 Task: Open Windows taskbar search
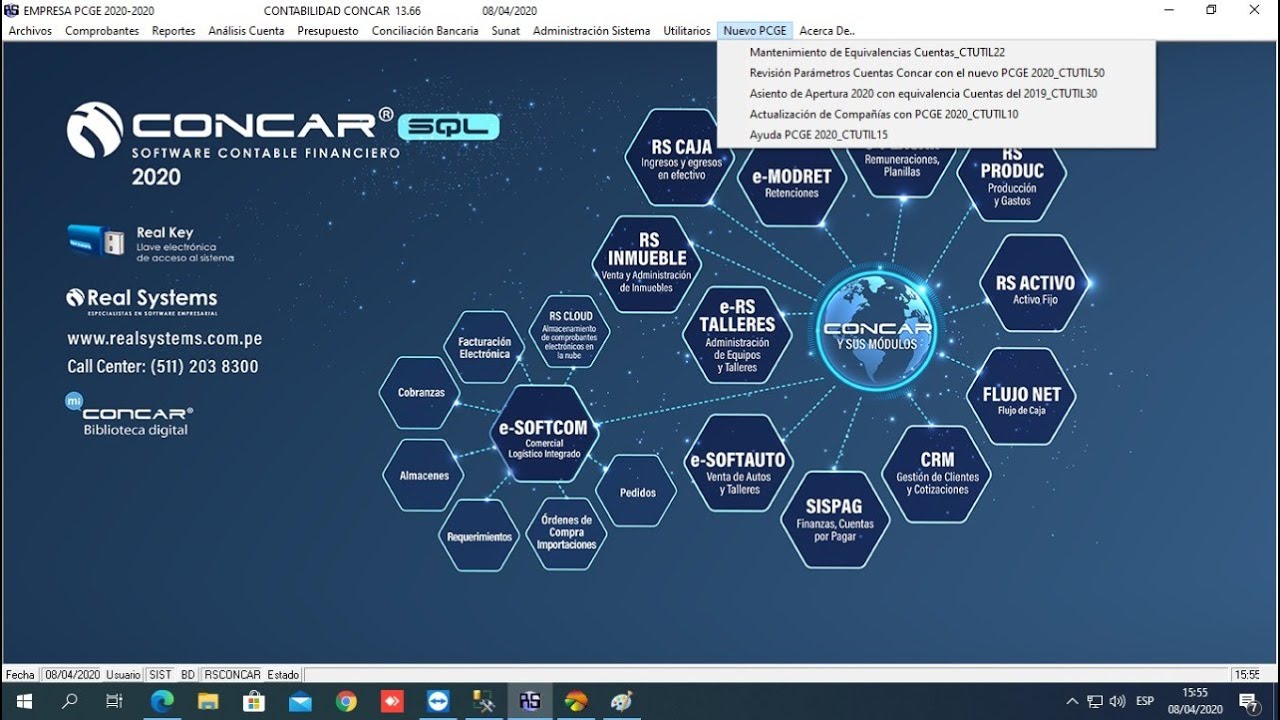click(69, 701)
